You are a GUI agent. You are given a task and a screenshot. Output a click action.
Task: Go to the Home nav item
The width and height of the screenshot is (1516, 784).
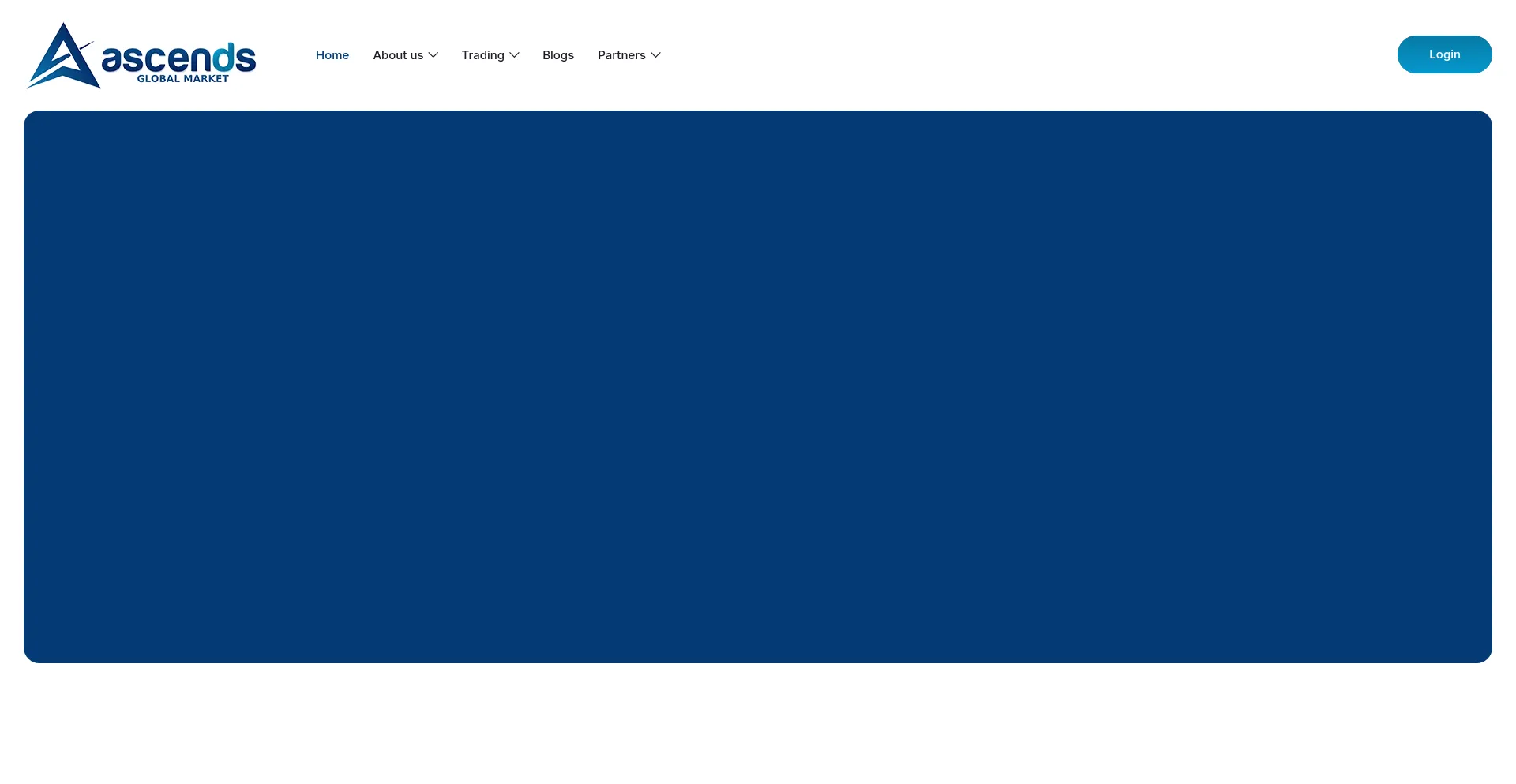point(332,55)
